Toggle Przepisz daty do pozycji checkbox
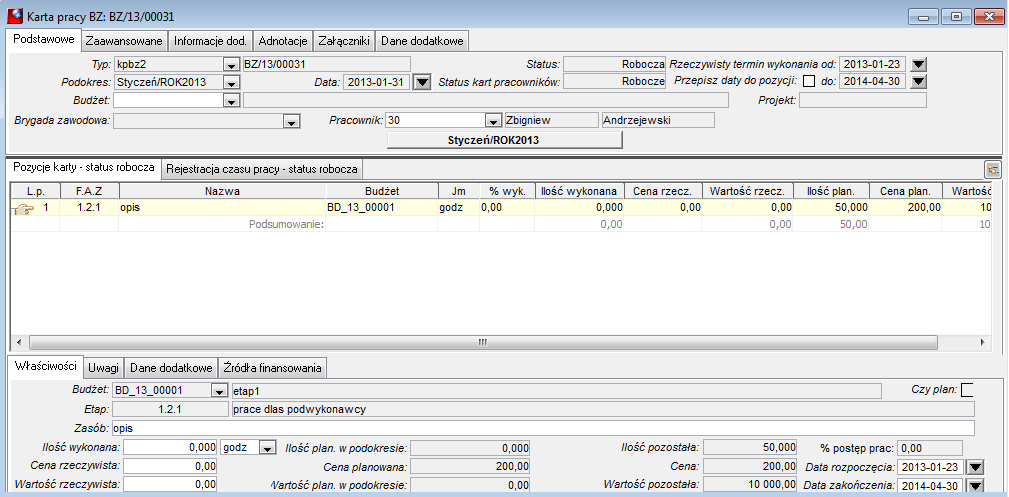Screen dimensions: 1009x497 [808, 82]
